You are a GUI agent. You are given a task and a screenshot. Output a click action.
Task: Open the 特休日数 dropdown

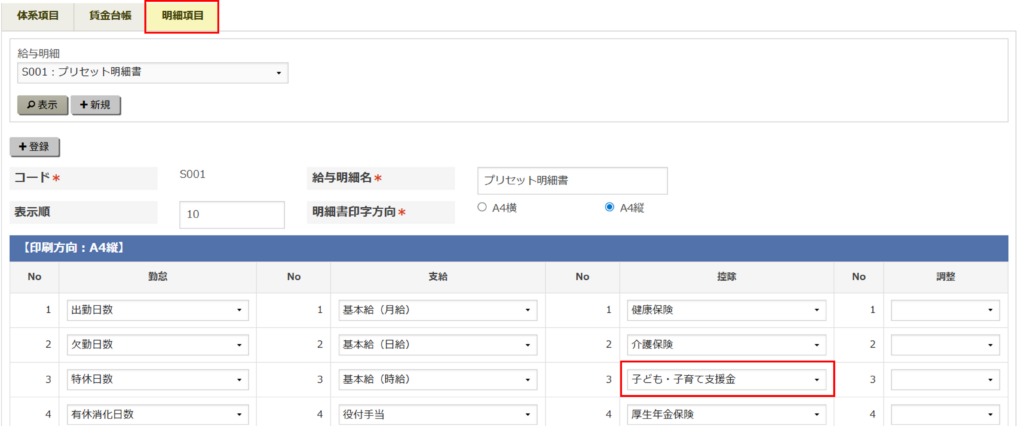pos(157,380)
